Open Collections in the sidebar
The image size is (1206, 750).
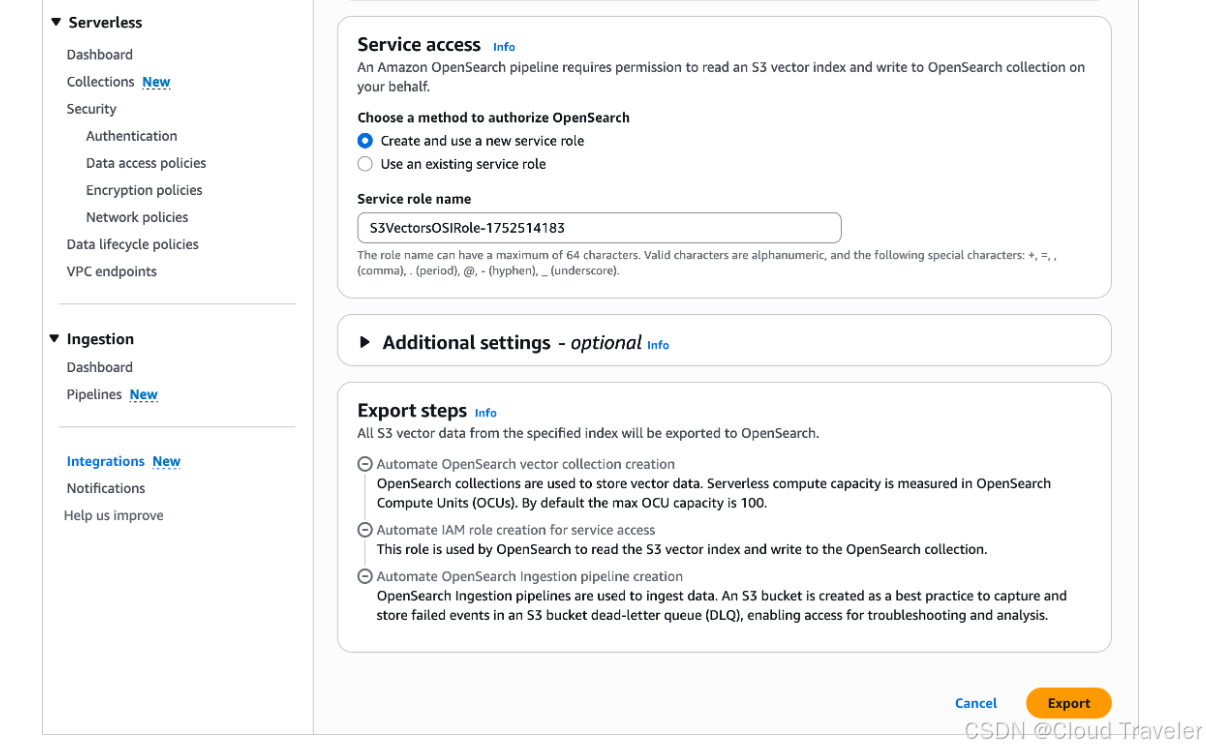(100, 82)
